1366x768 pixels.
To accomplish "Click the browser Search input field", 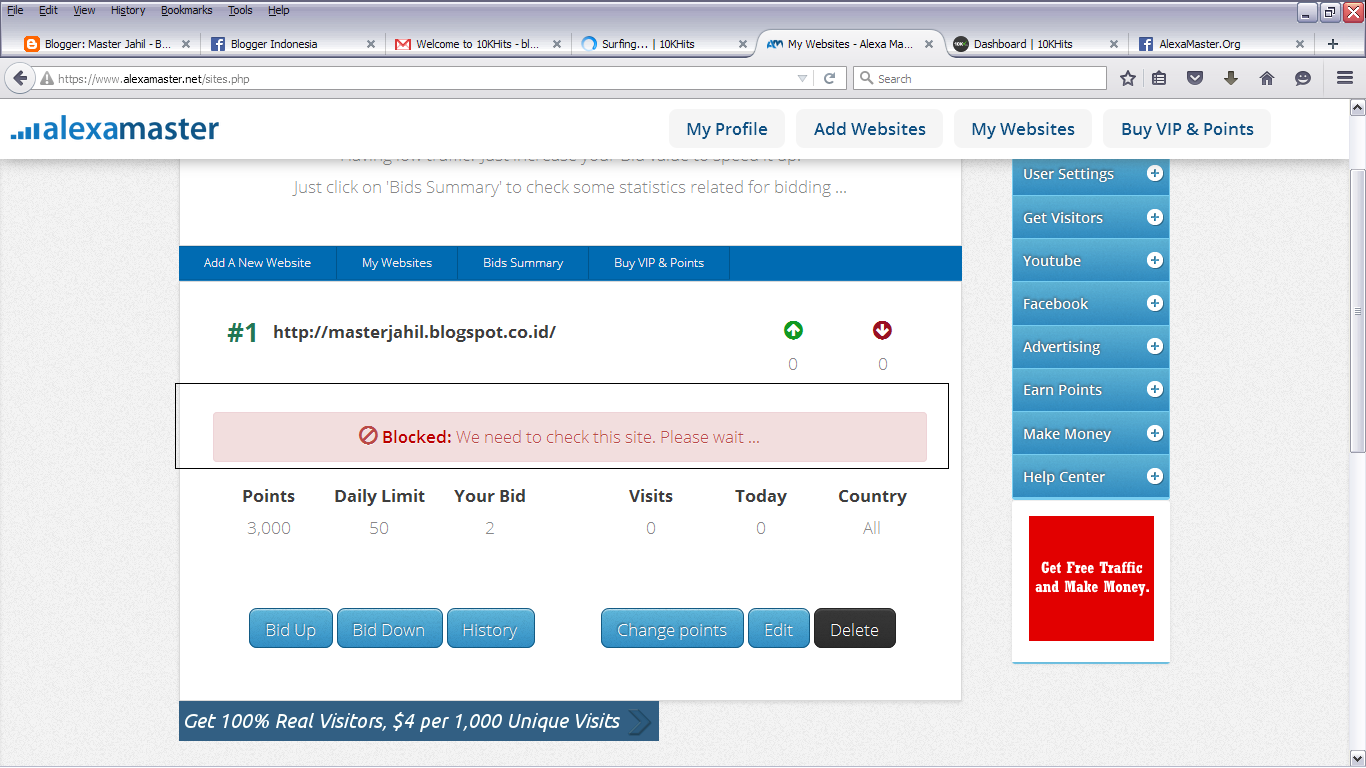I will pyautogui.click(x=980, y=78).
